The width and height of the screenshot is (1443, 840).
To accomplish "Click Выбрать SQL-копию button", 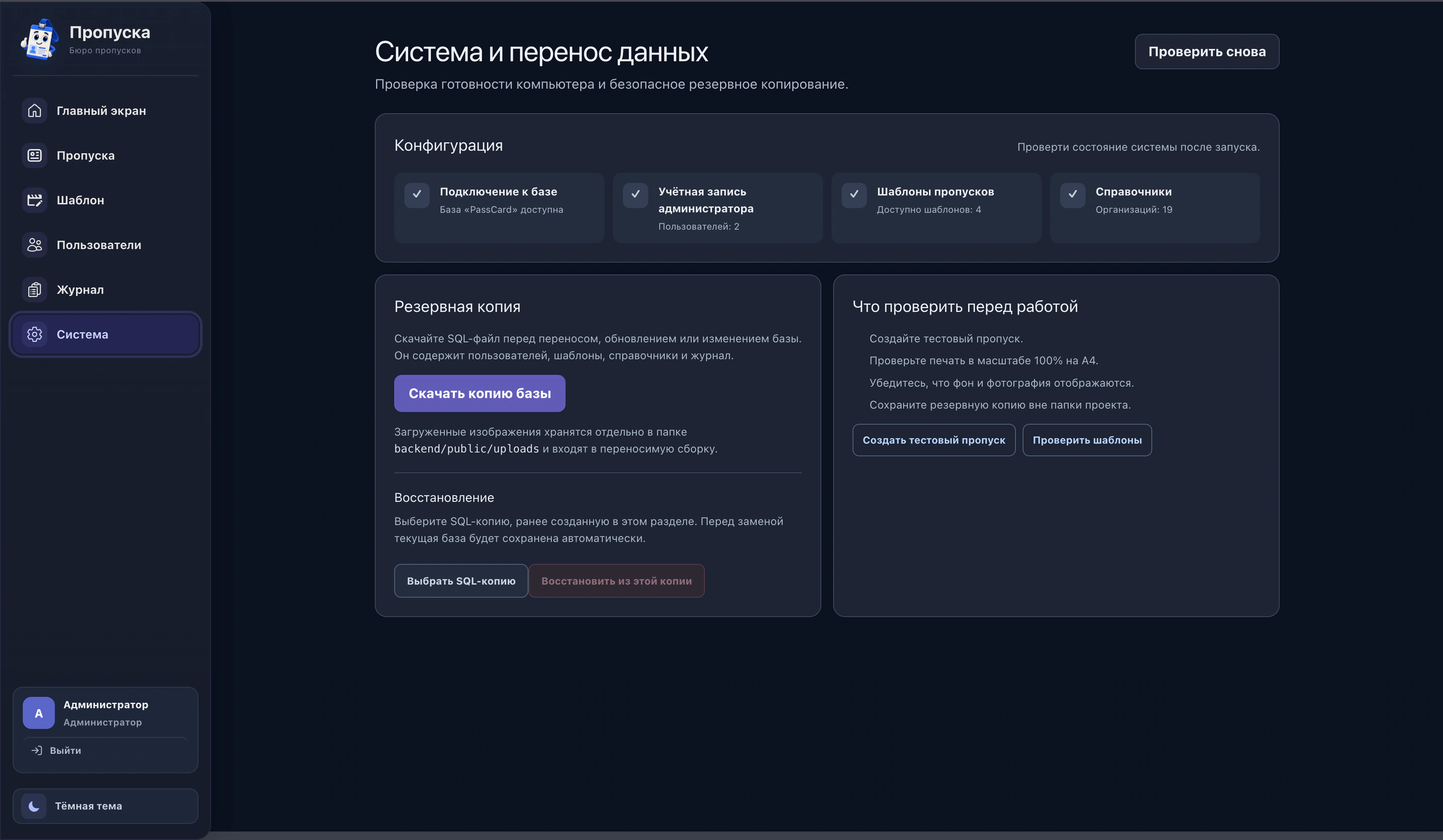I will pos(461,581).
